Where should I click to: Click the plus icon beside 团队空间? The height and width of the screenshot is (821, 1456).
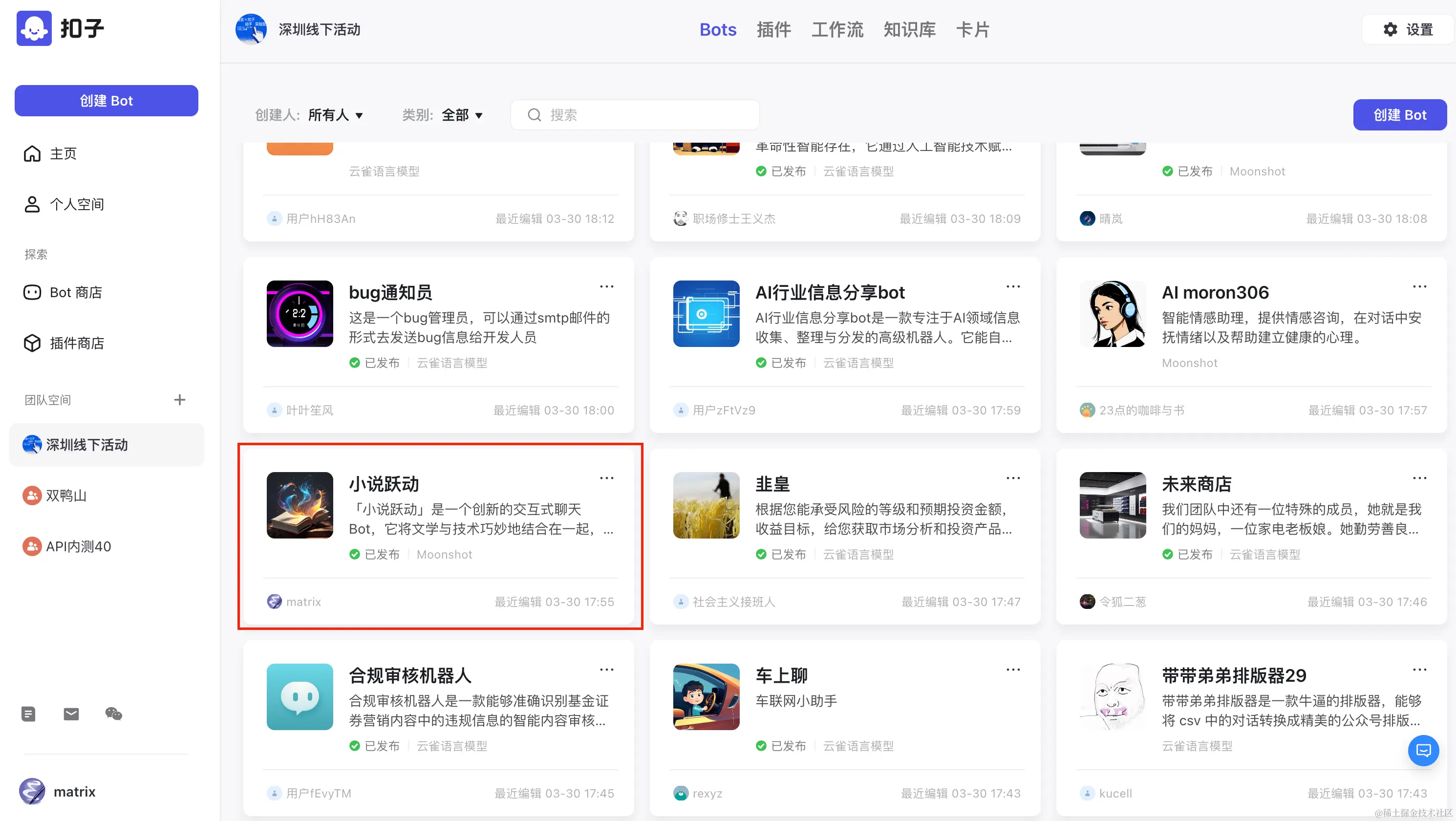point(179,400)
